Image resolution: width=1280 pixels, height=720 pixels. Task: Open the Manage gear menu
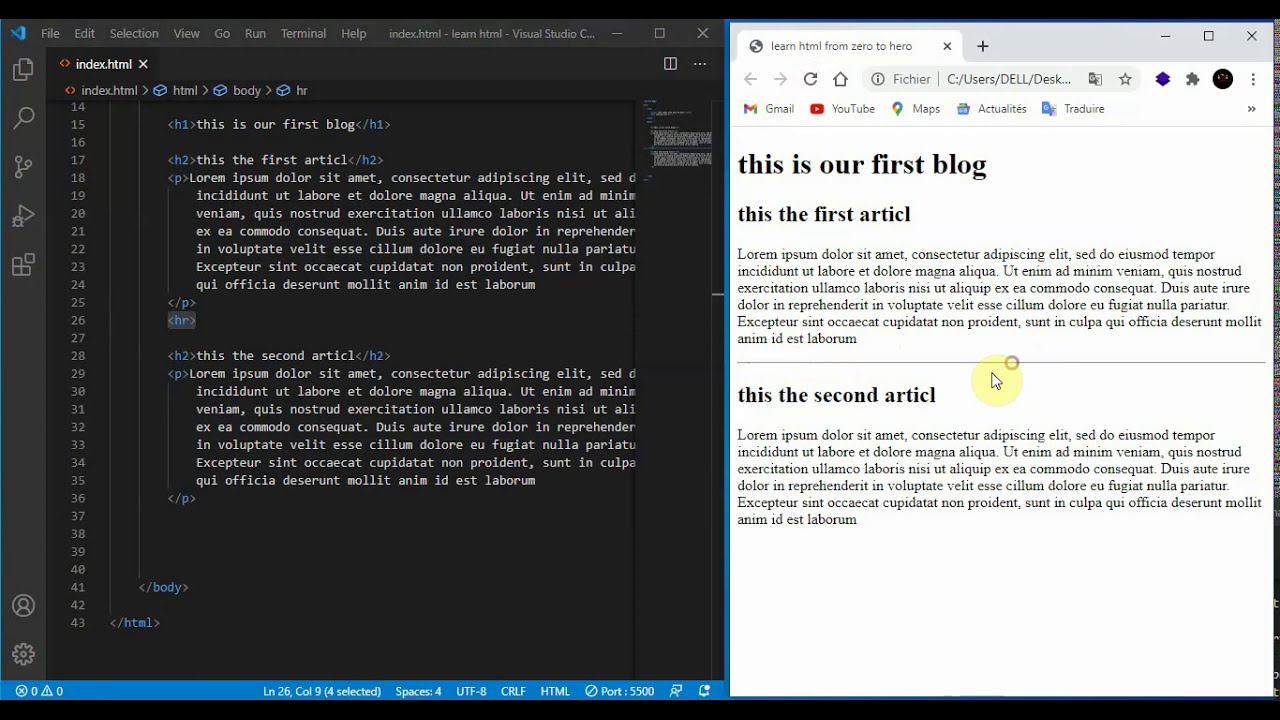[x=23, y=654]
